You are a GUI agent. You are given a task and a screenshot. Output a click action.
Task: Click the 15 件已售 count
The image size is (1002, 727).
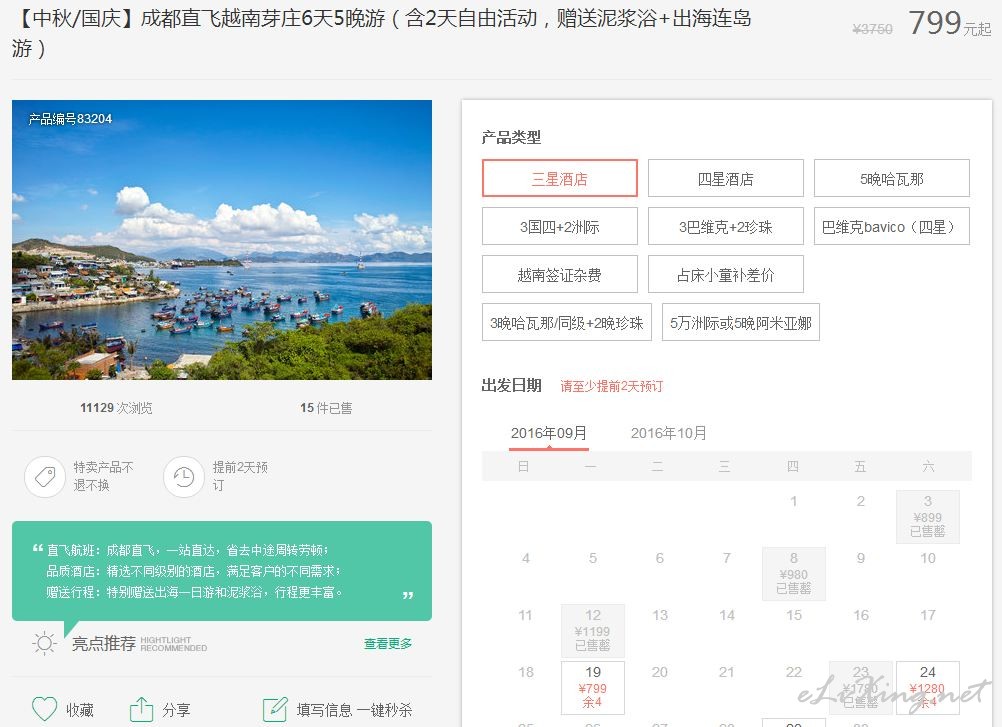326,408
